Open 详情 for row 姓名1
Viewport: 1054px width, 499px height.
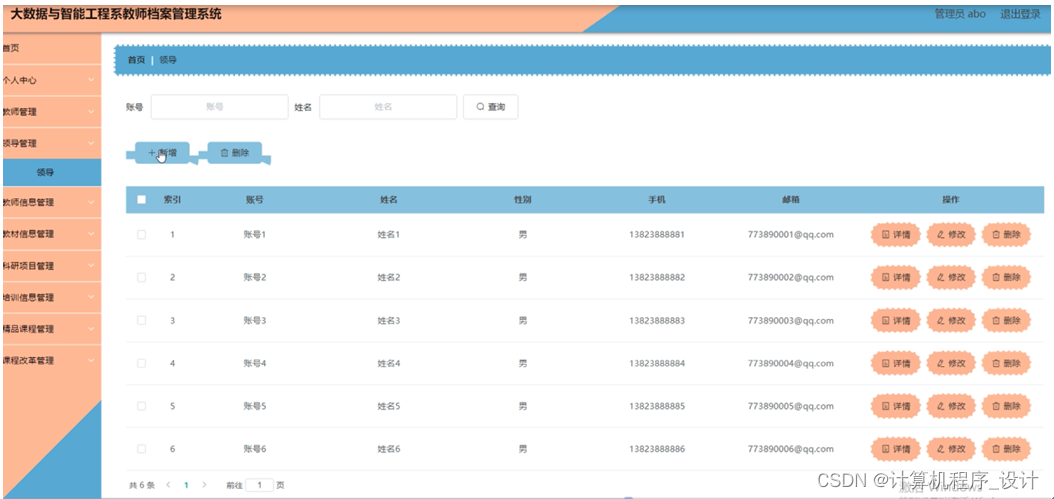(895, 235)
